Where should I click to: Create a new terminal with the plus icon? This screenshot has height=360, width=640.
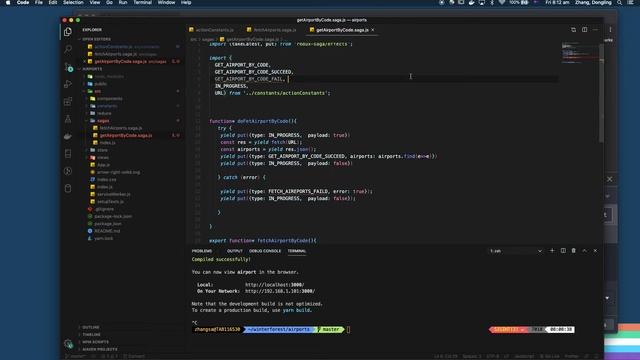coord(552,251)
